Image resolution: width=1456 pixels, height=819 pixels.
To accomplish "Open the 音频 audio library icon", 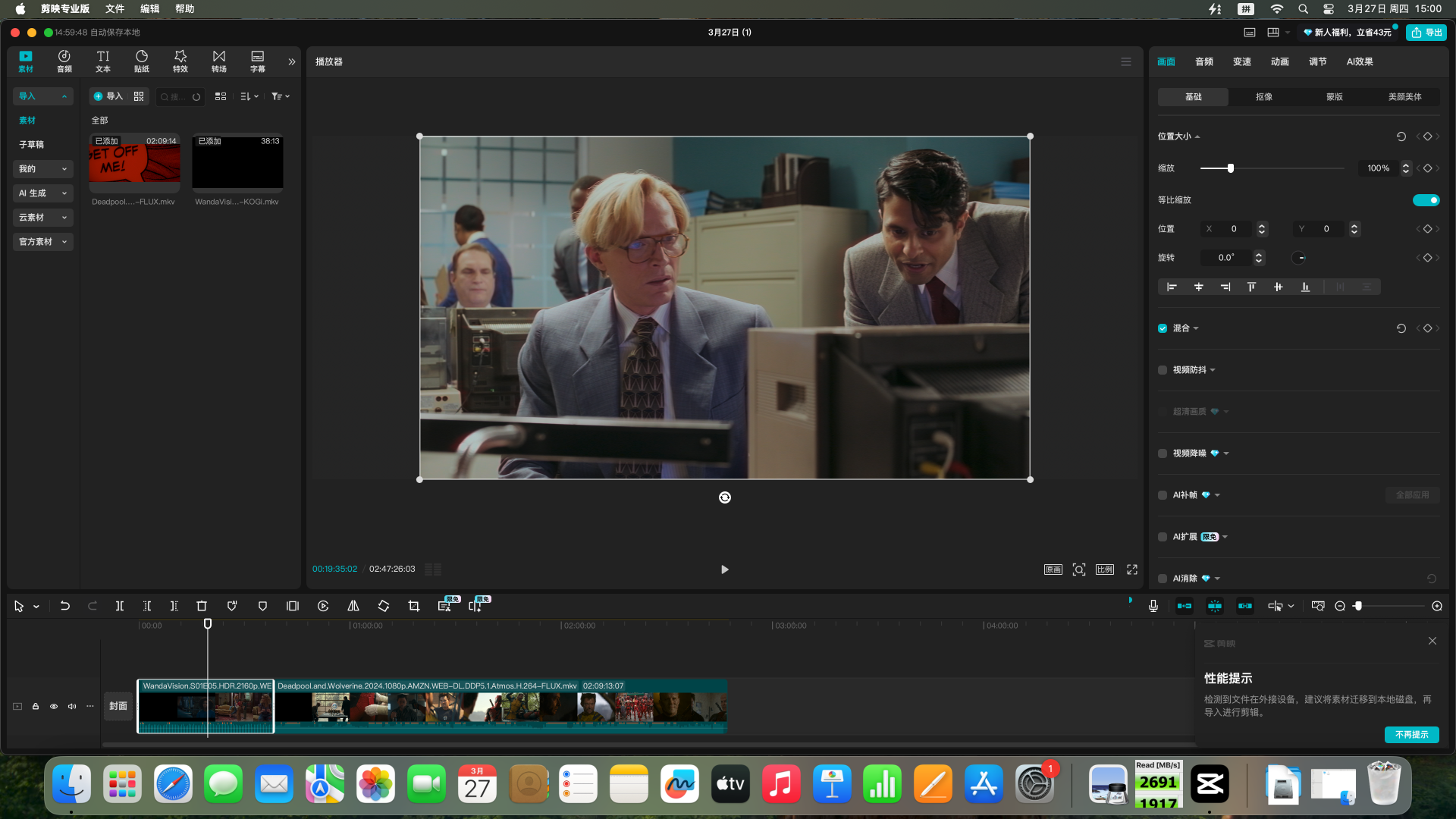I will pyautogui.click(x=64, y=61).
